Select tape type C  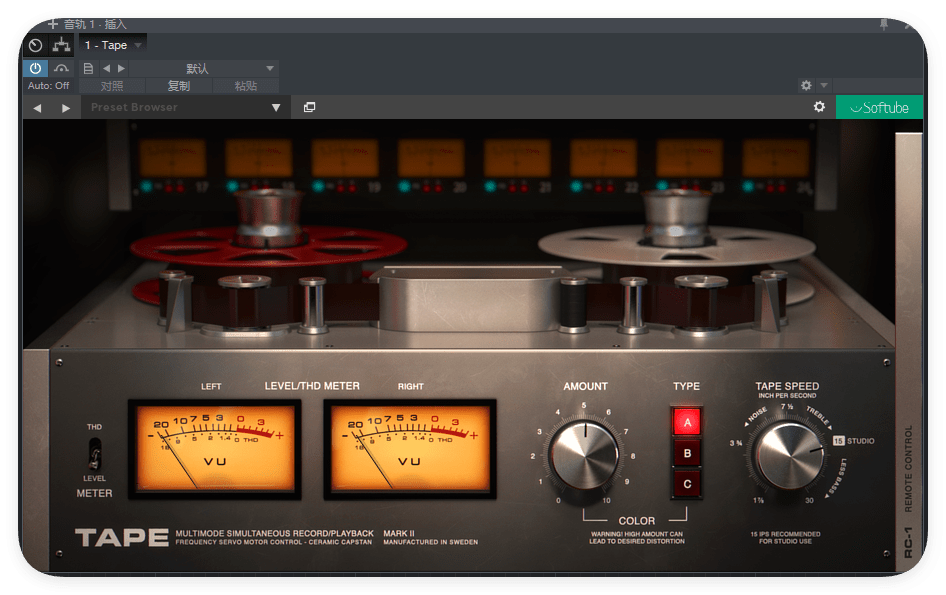[x=687, y=484]
